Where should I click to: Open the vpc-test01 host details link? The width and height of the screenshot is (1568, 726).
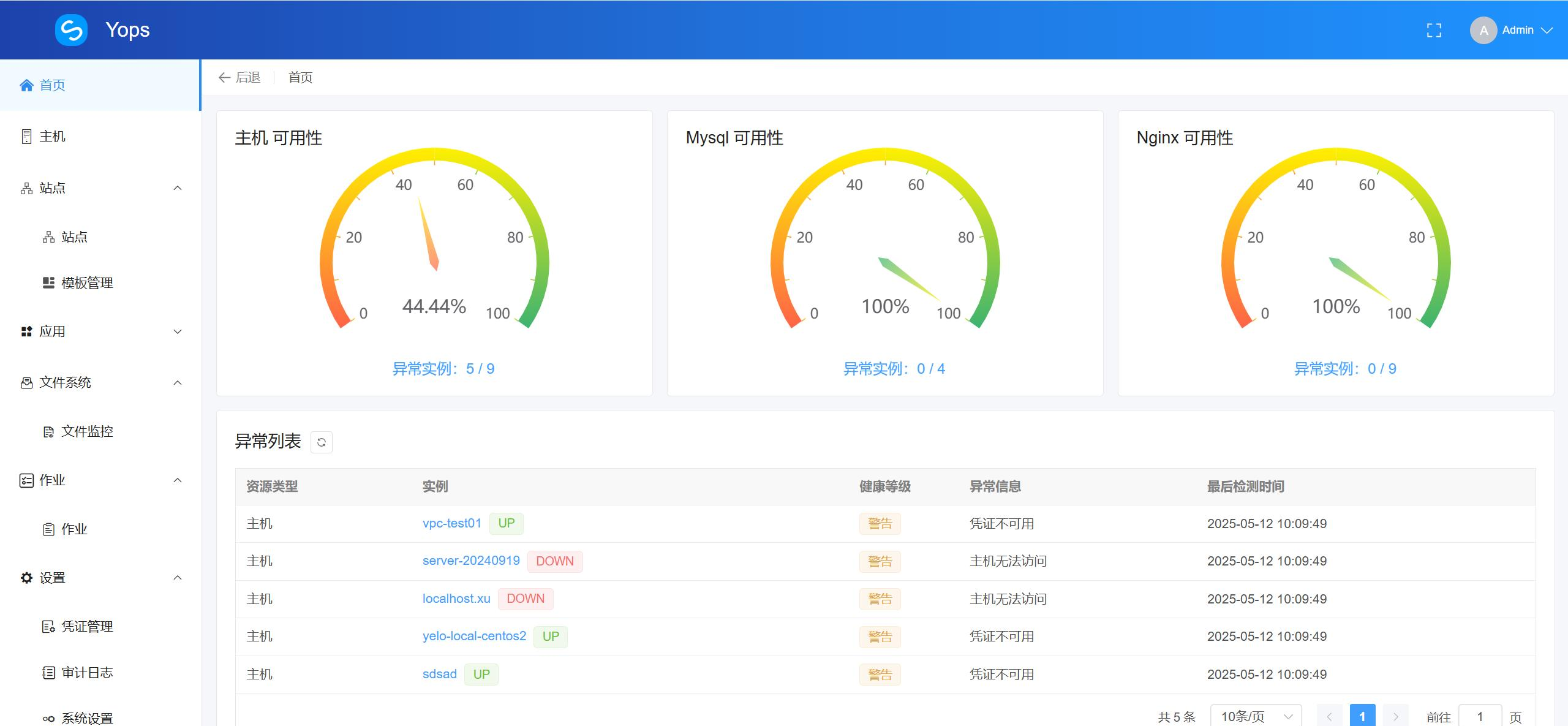(451, 523)
